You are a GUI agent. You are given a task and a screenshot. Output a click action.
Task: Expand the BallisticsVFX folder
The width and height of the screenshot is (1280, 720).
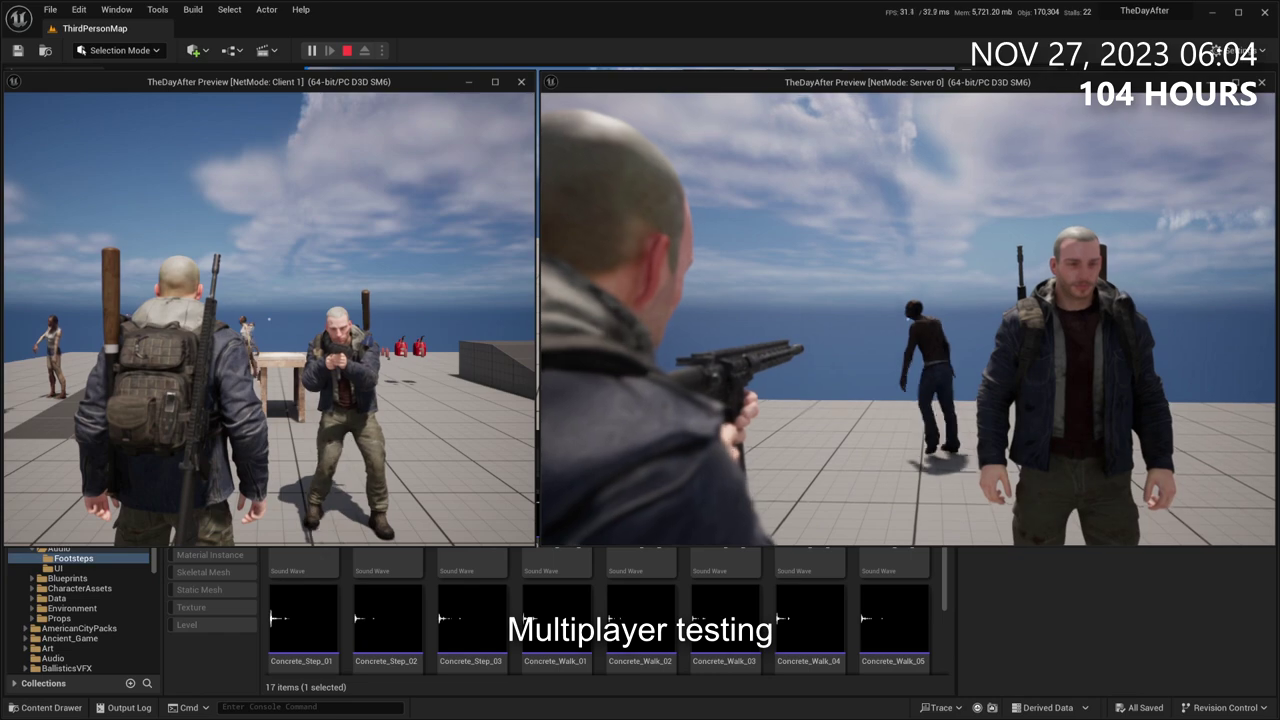click(27, 668)
